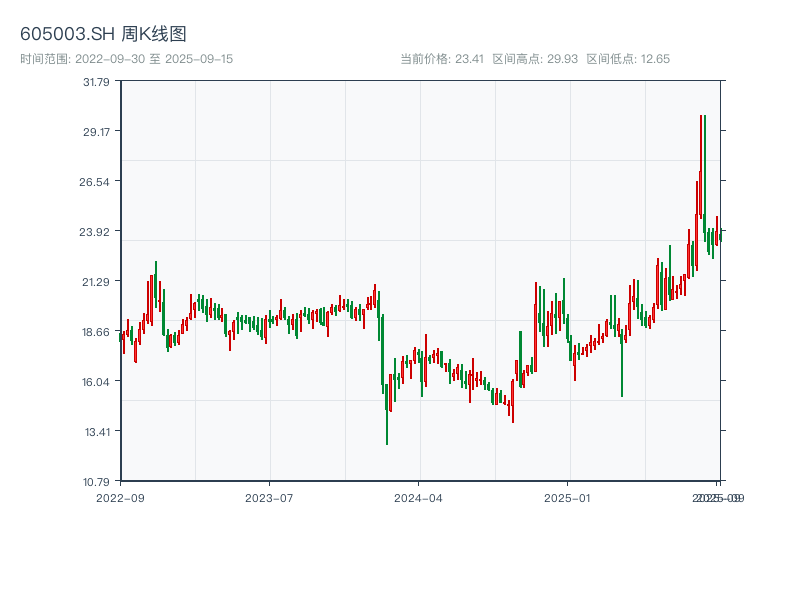The height and width of the screenshot is (600, 800).
Task: Click the y-axis label 16.04
Action: pos(96,382)
